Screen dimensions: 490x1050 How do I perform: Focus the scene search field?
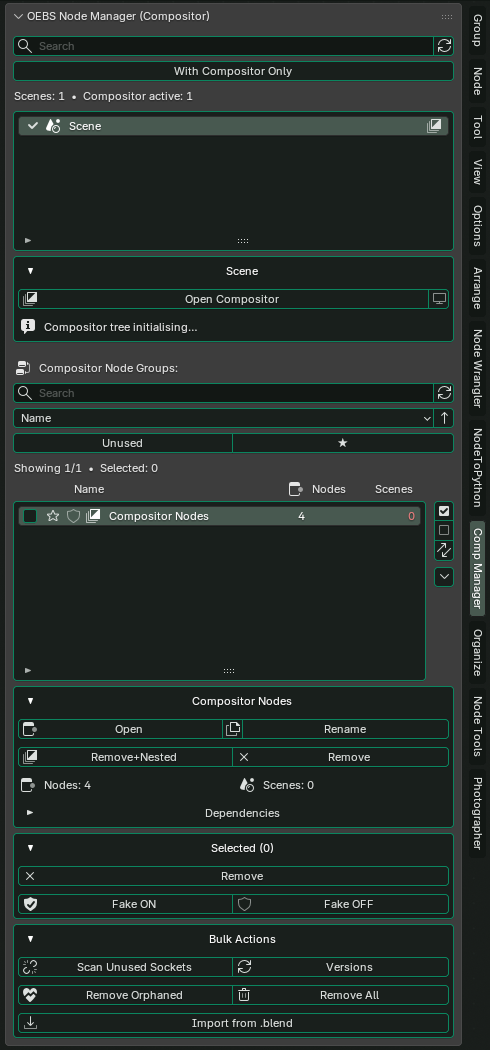pos(224,46)
